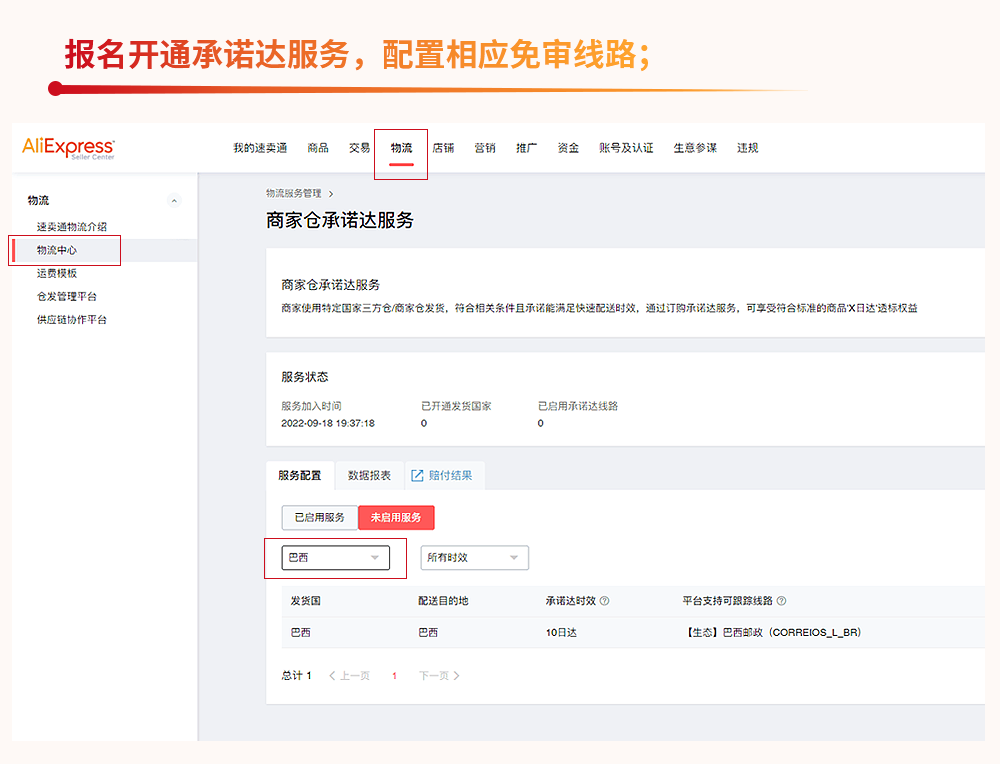The height and width of the screenshot is (764, 1000).
Task: Open the external link icon beside 赔付结果
Action: [417, 476]
